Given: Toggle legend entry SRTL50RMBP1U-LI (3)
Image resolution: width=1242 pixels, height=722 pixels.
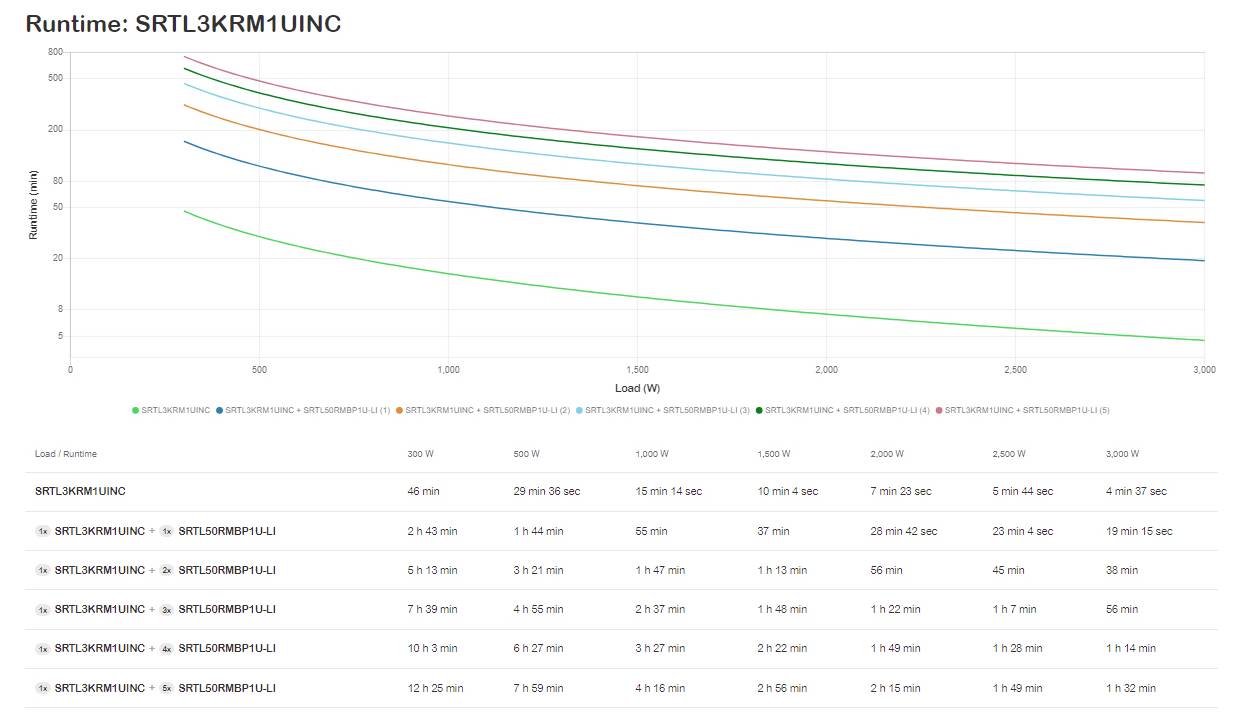Looking at the screenshot, I should tap(662, 410).
